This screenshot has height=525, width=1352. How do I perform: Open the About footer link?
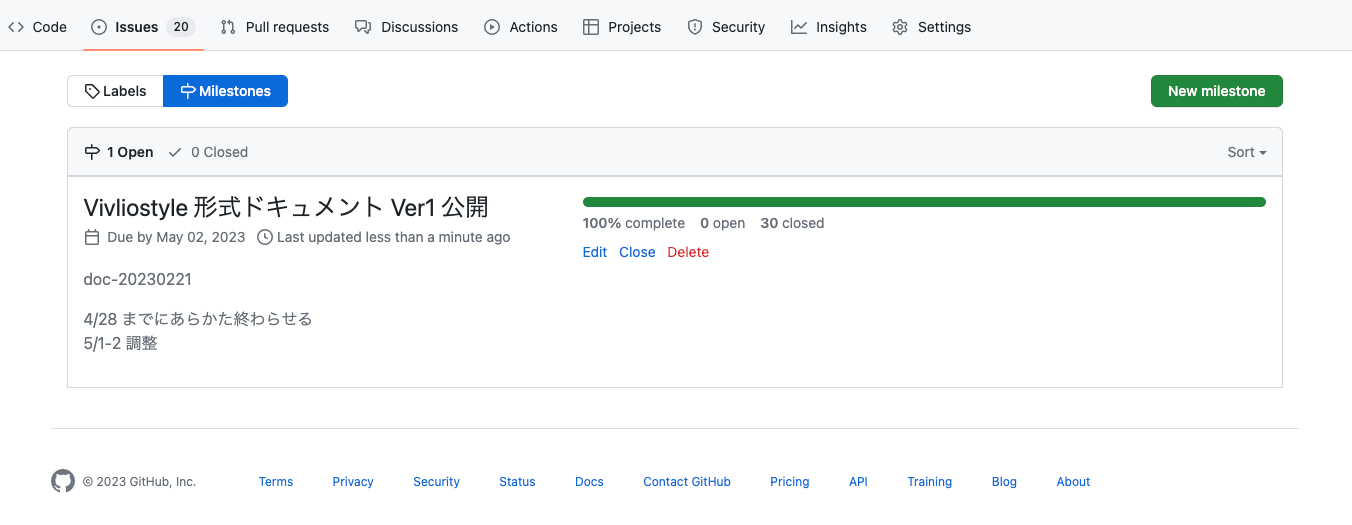(1073, 482)
